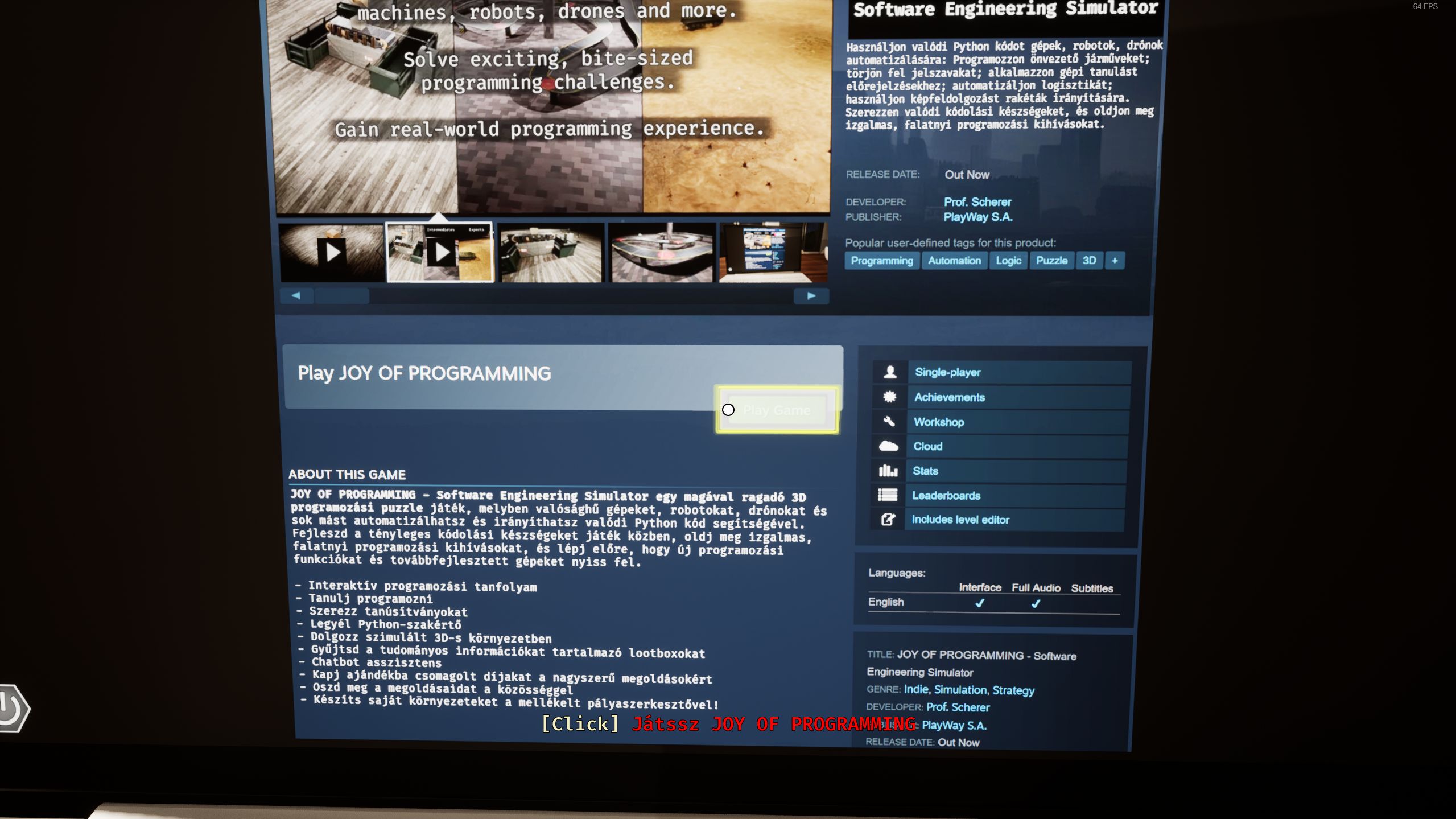Open the Prof. Scherer developer link
Viewport: 1456px width, 819px height.
977,202
